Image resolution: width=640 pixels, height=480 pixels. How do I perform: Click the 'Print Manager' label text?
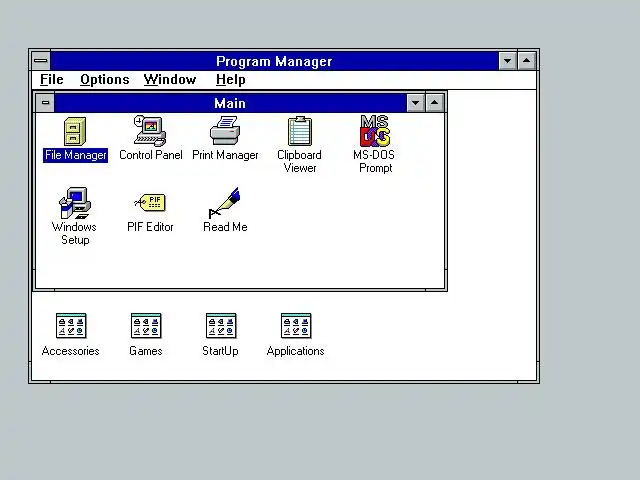point(225,155)
